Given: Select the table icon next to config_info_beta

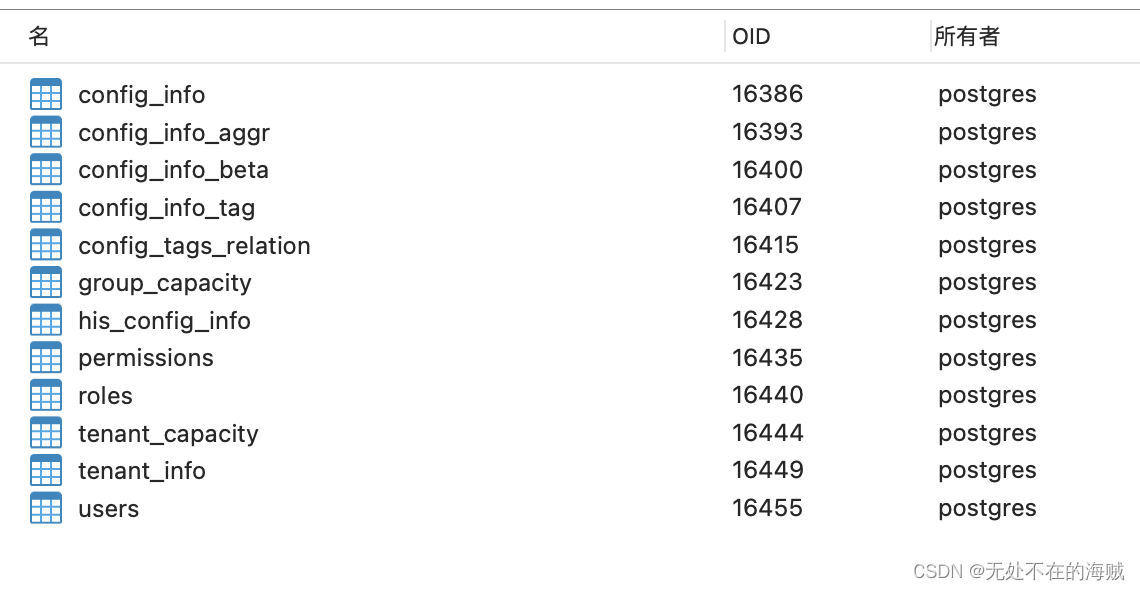Looking at the screenshot, I should click(x=46, y=170).
